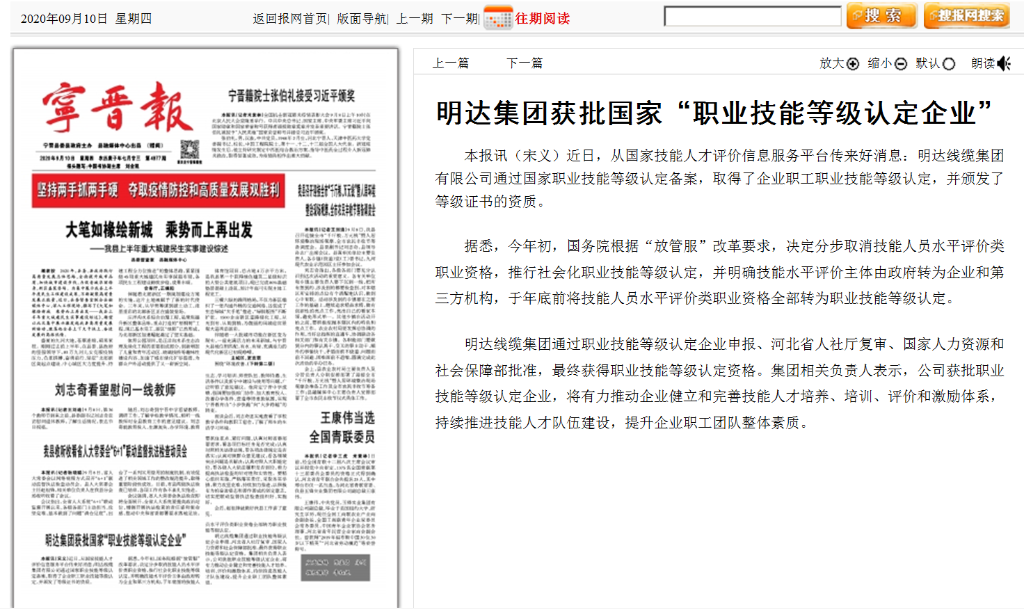The image size is (1024, 612).
Task: Go to 下一期 next issue
Action: (x=459, y=18)
